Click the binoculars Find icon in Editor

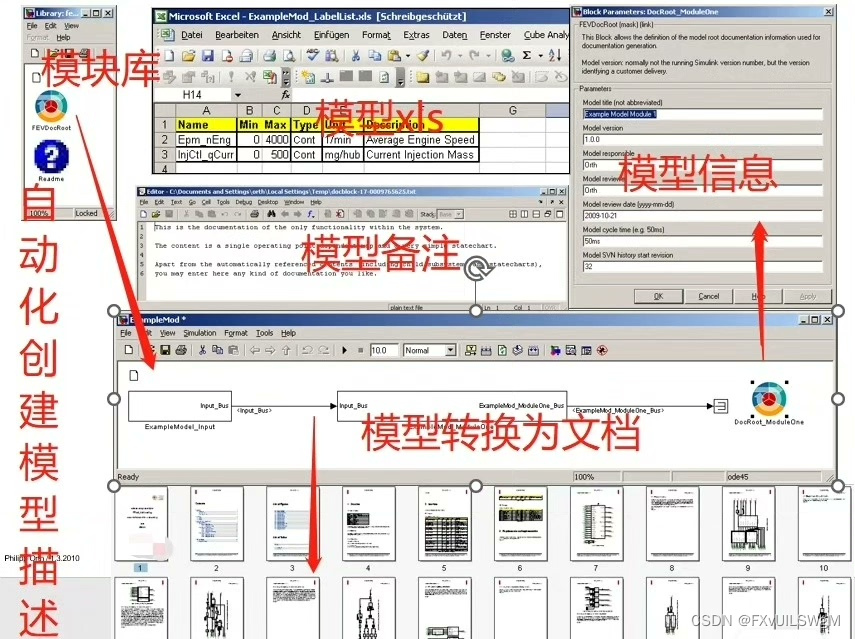271,214
